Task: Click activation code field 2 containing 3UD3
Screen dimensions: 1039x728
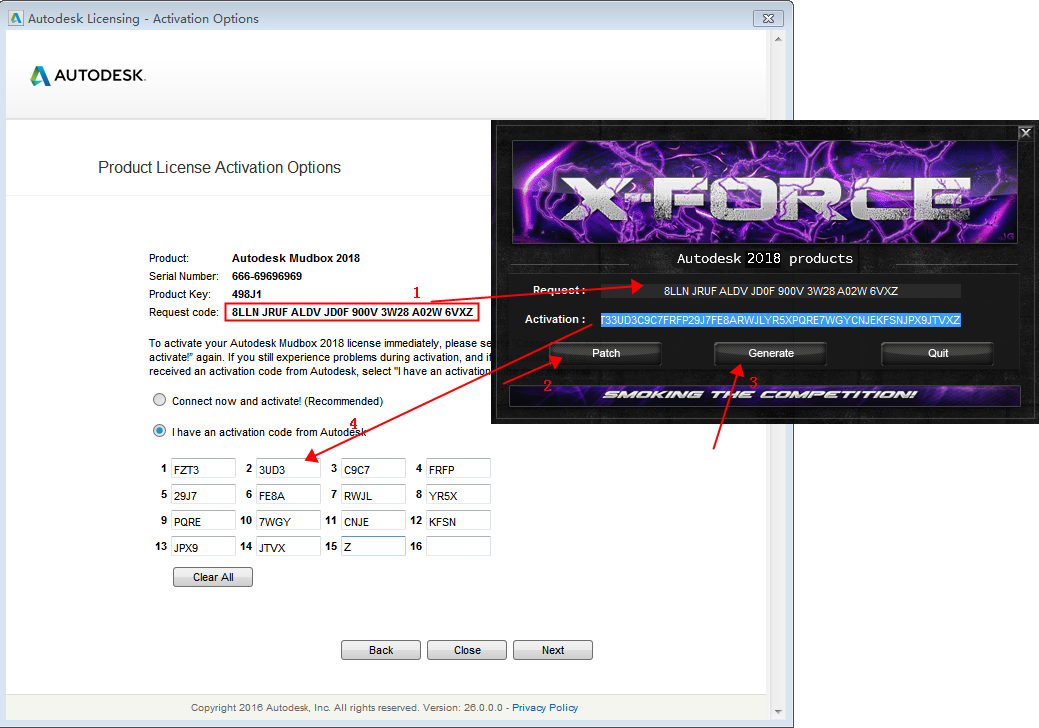Action: pyautogui.click(x=288, y=469)
